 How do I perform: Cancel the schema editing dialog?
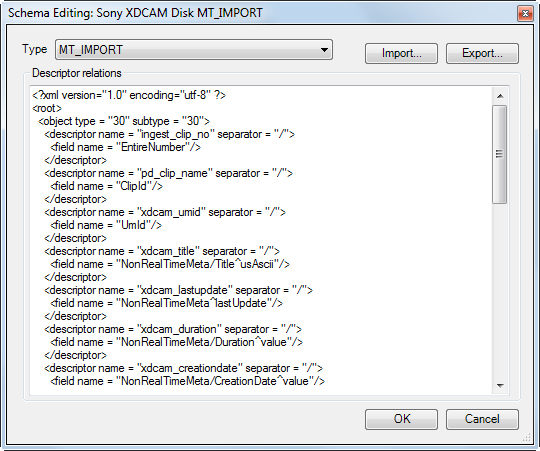coord(482,419)
